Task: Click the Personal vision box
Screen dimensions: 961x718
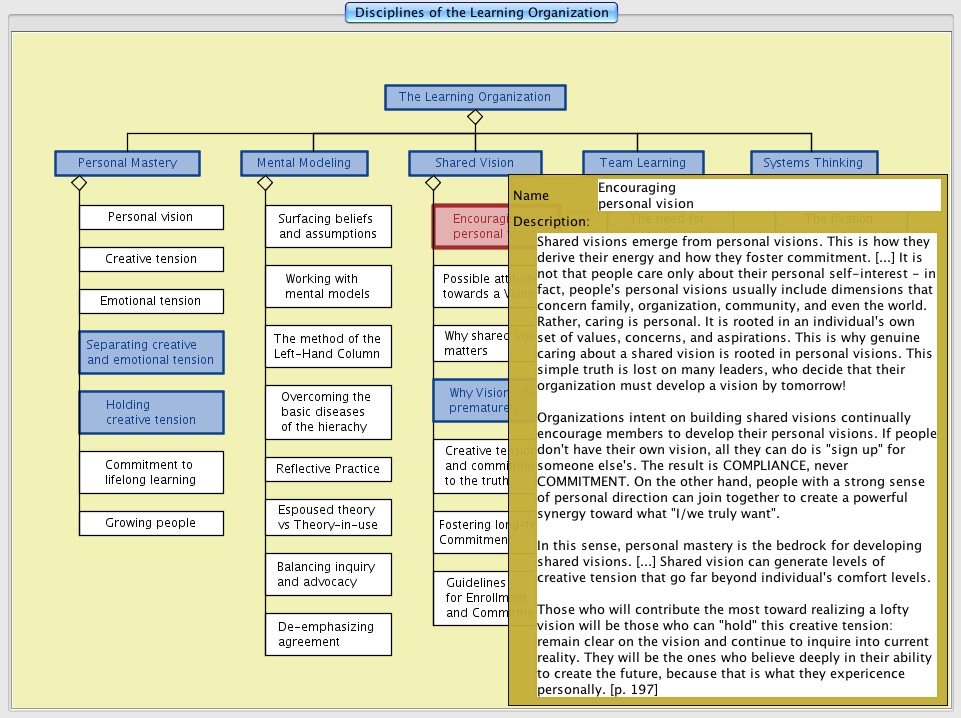Action: [x=151, y=217]
